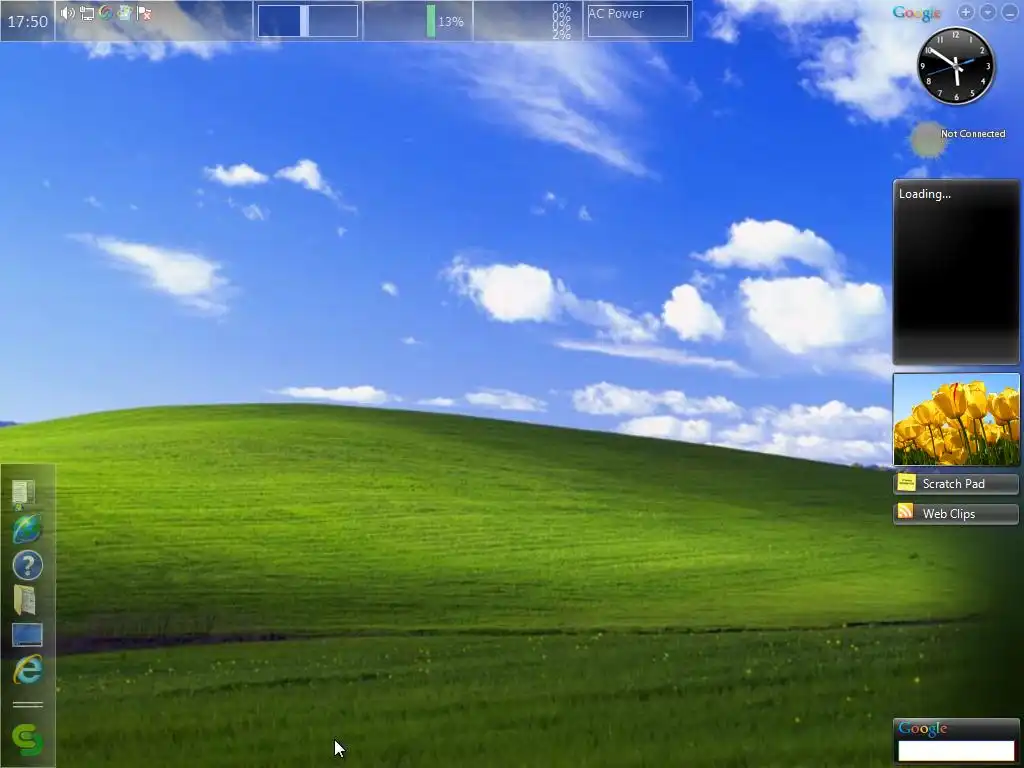1024x768 pixels.
Task: Click the Google search input box
Action: [956, 750]
